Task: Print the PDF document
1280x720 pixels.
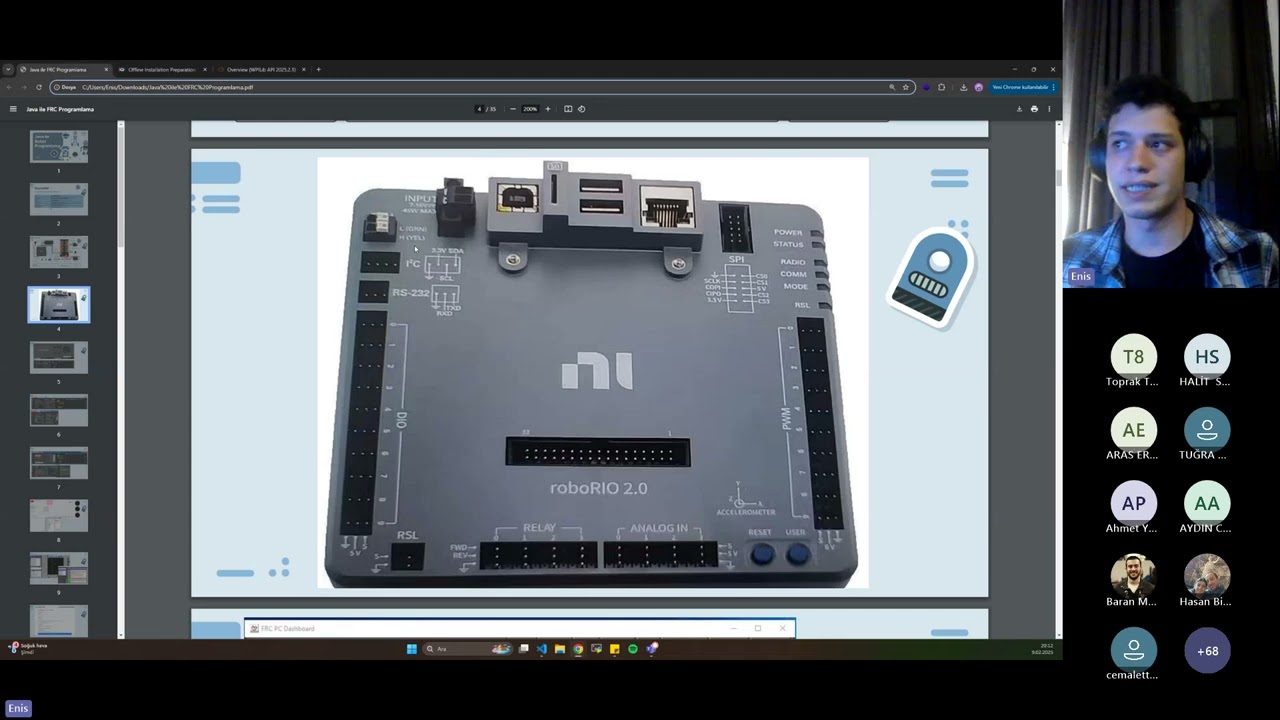Action: (1034, 109)
